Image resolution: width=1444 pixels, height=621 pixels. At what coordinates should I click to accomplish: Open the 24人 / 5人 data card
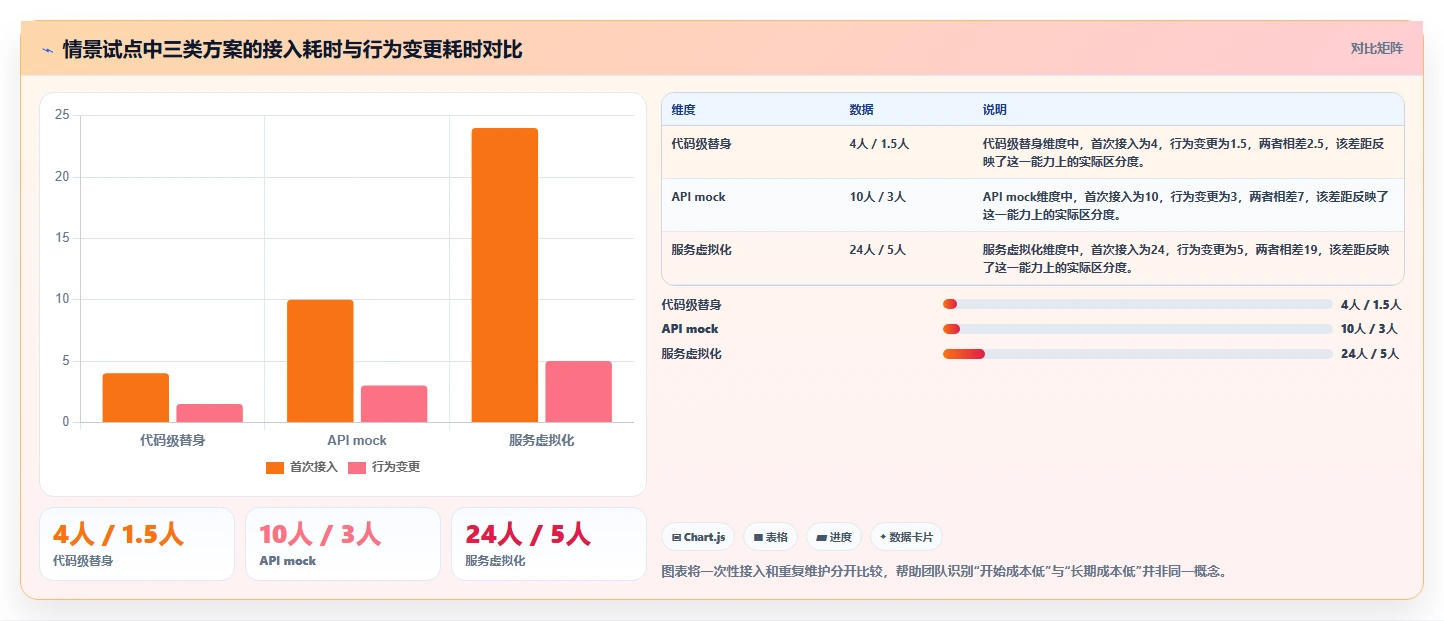tap(549, 544)
